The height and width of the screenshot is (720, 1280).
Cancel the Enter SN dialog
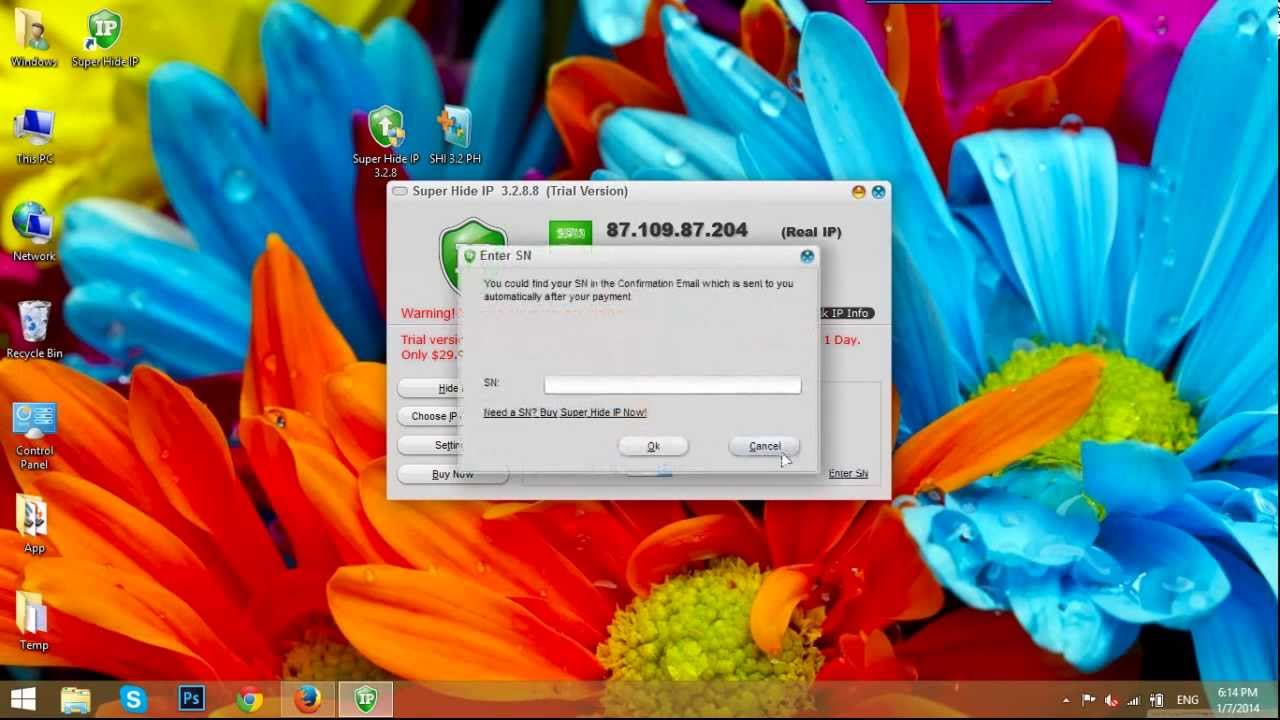[x=765, y=446]
